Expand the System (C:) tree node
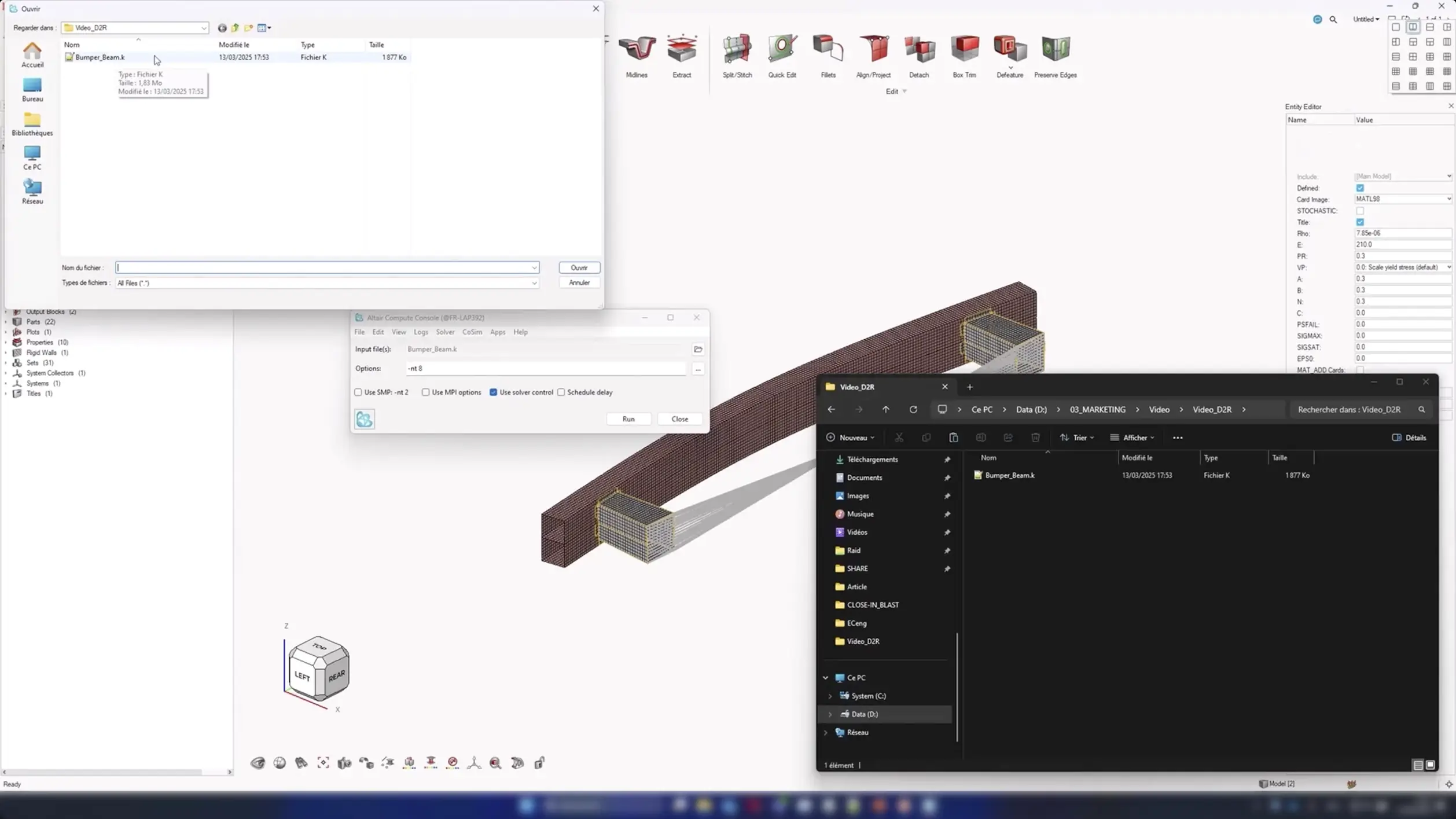This screenshot has height=819, width=1456. click(830, 696)
